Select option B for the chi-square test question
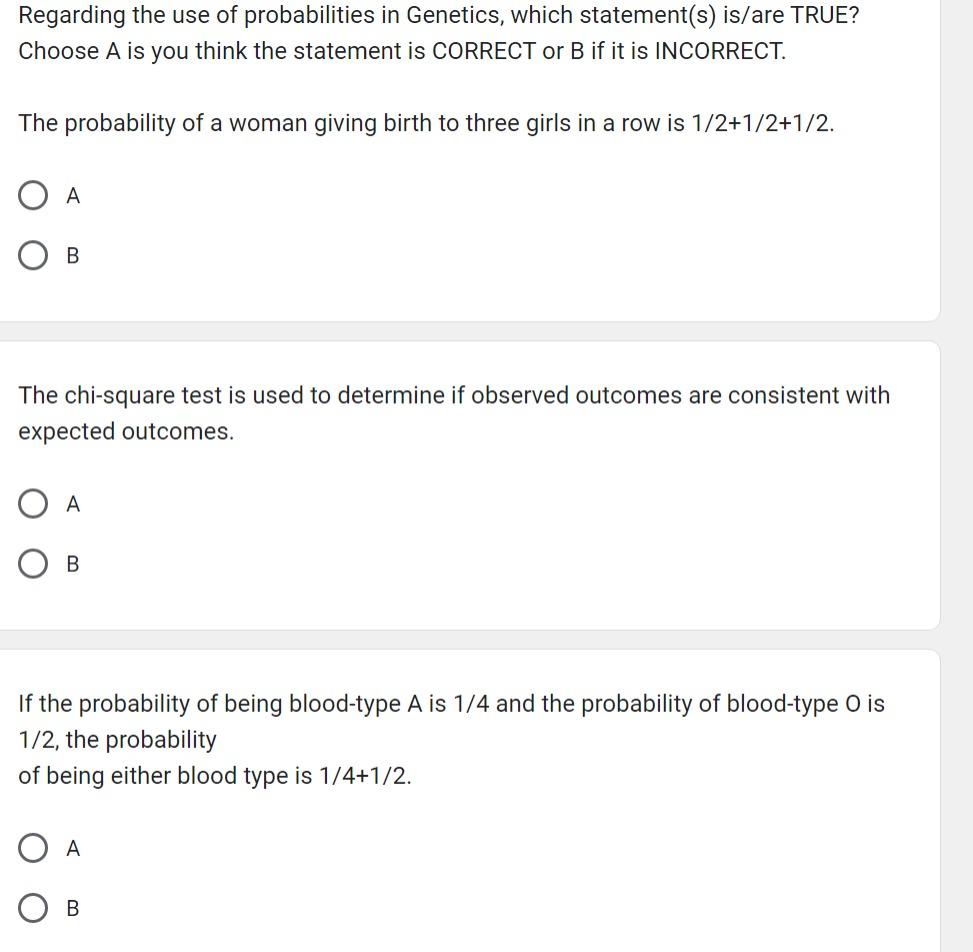 click(x=33, y=563)
